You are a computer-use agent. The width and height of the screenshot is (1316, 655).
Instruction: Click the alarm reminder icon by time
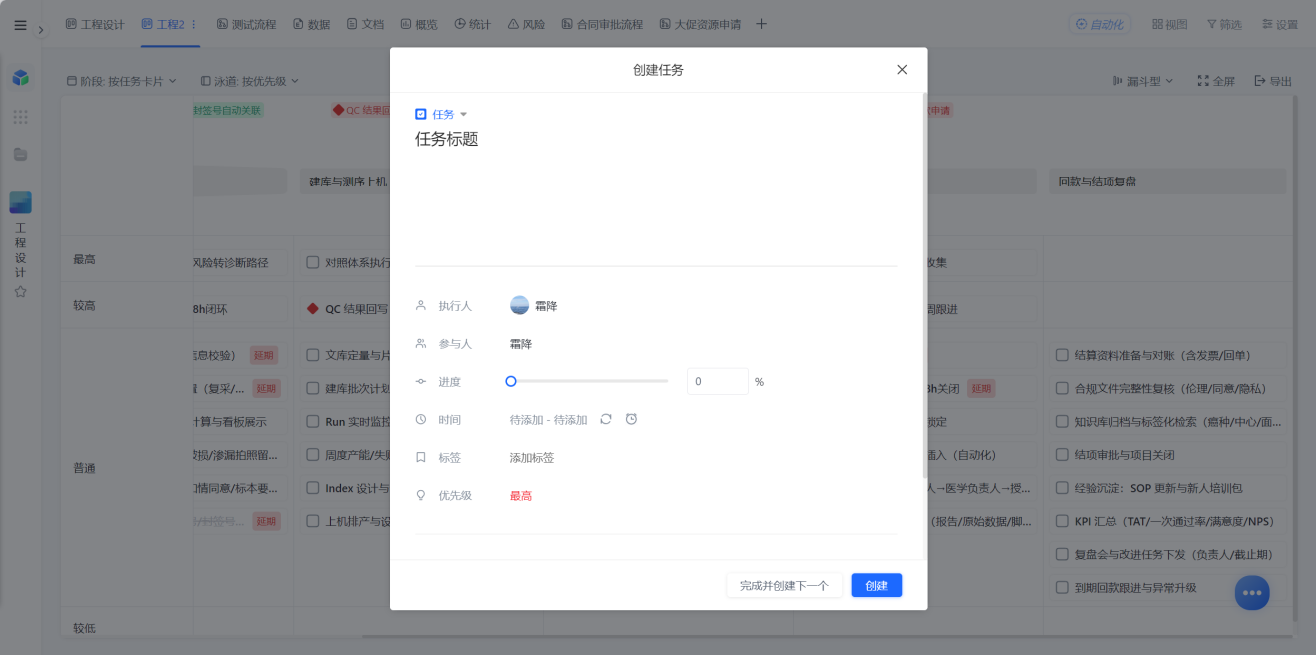(631, 419)
